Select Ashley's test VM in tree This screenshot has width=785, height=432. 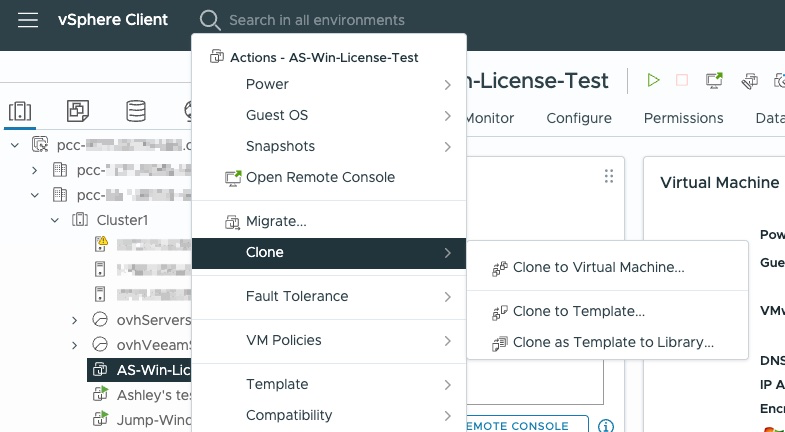154,395
